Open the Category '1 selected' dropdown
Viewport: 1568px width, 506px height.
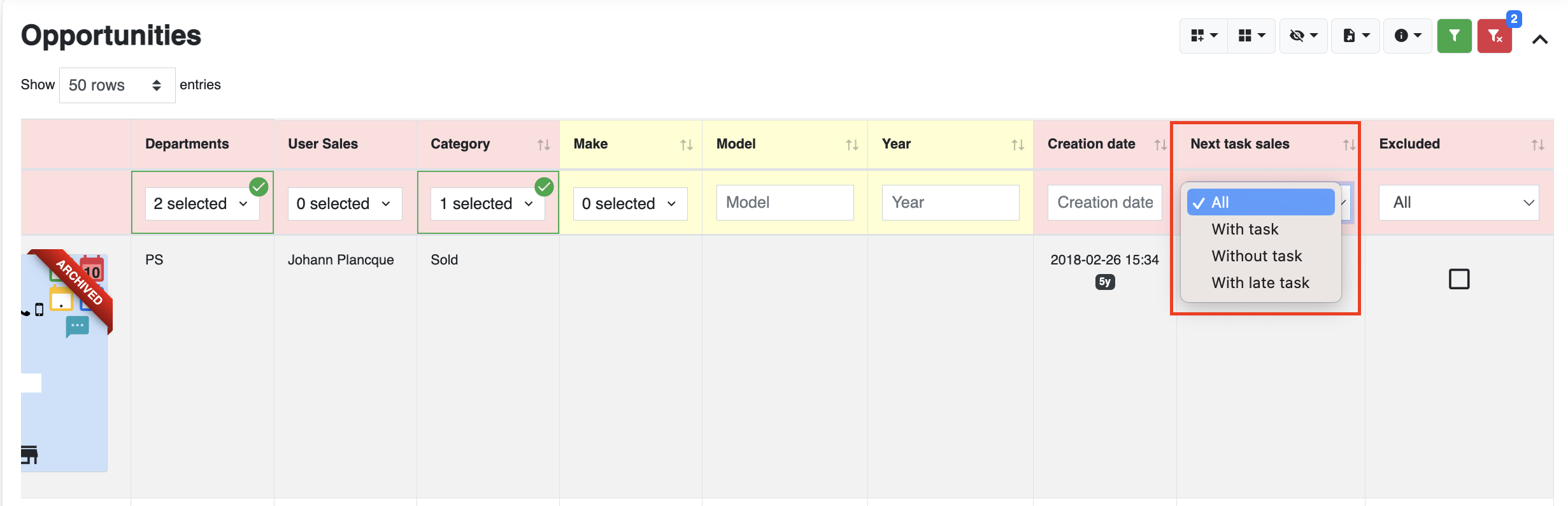[x=487, y=204]
